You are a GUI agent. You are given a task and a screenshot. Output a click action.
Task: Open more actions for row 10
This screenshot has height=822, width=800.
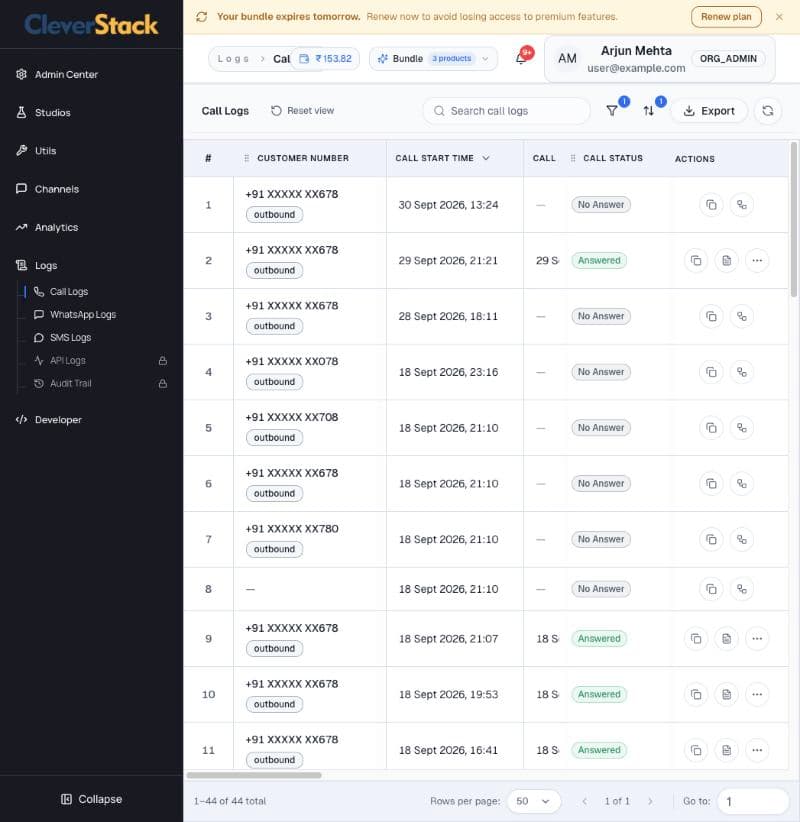[x=756, y=694]
